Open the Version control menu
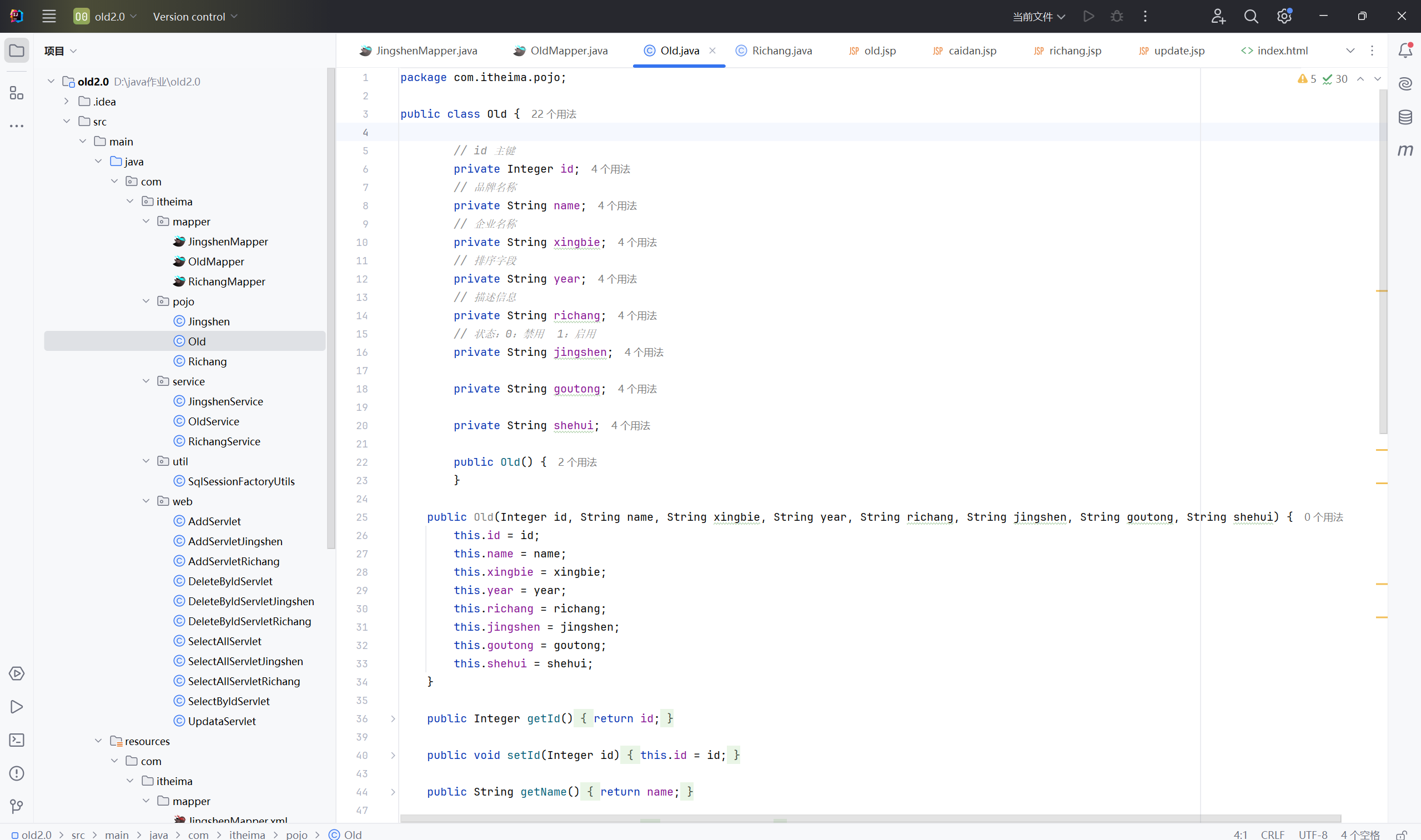The image size is (1421, 840). (x=194, y=17)
